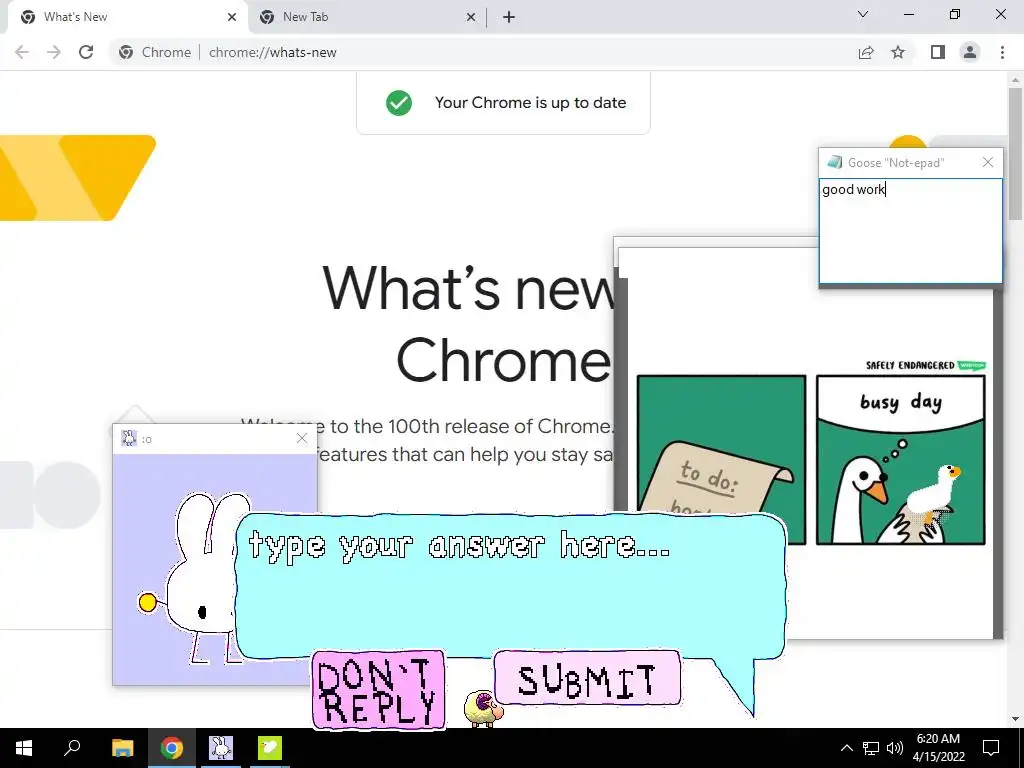Image resolution: width=1024 pixels, height=768 pixels.
Task: Reload the What's New page
Action: [86, 52]
